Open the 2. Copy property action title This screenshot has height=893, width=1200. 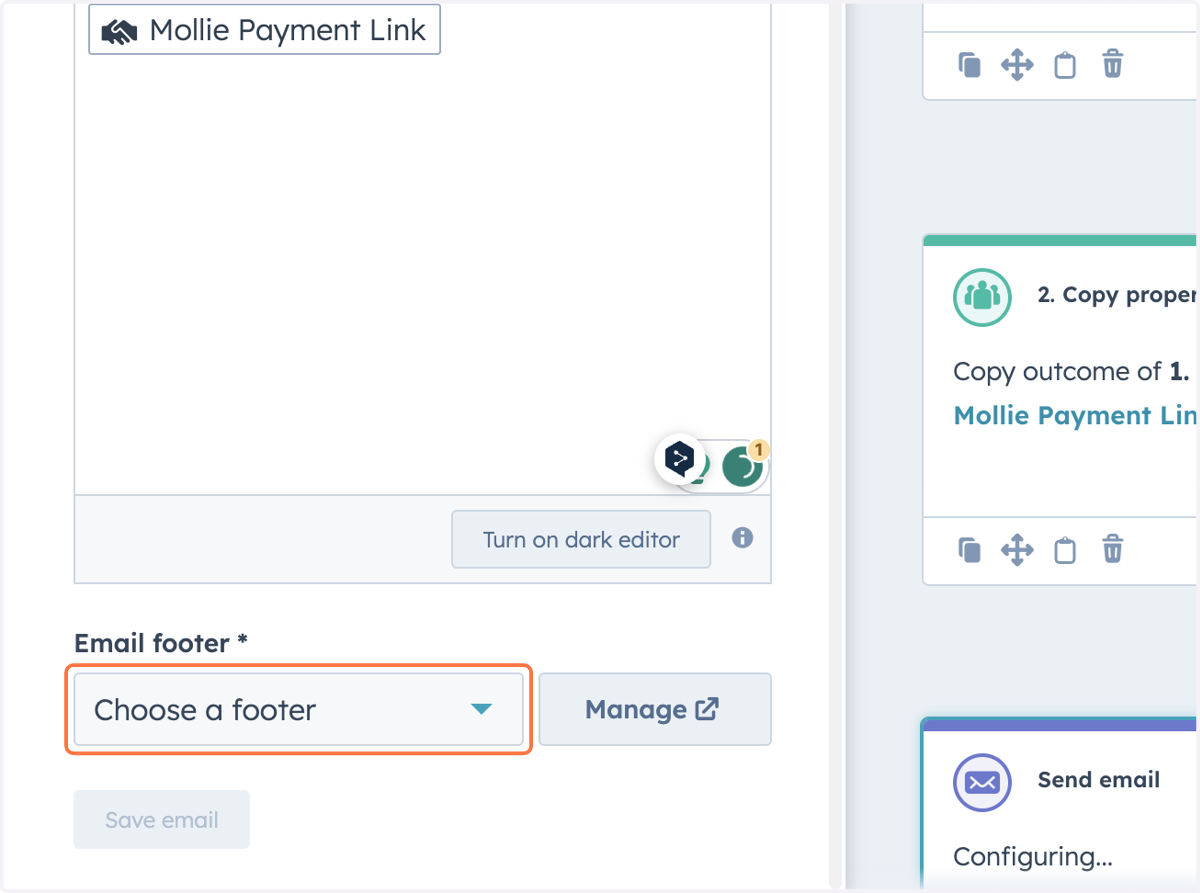(1117, 296)
